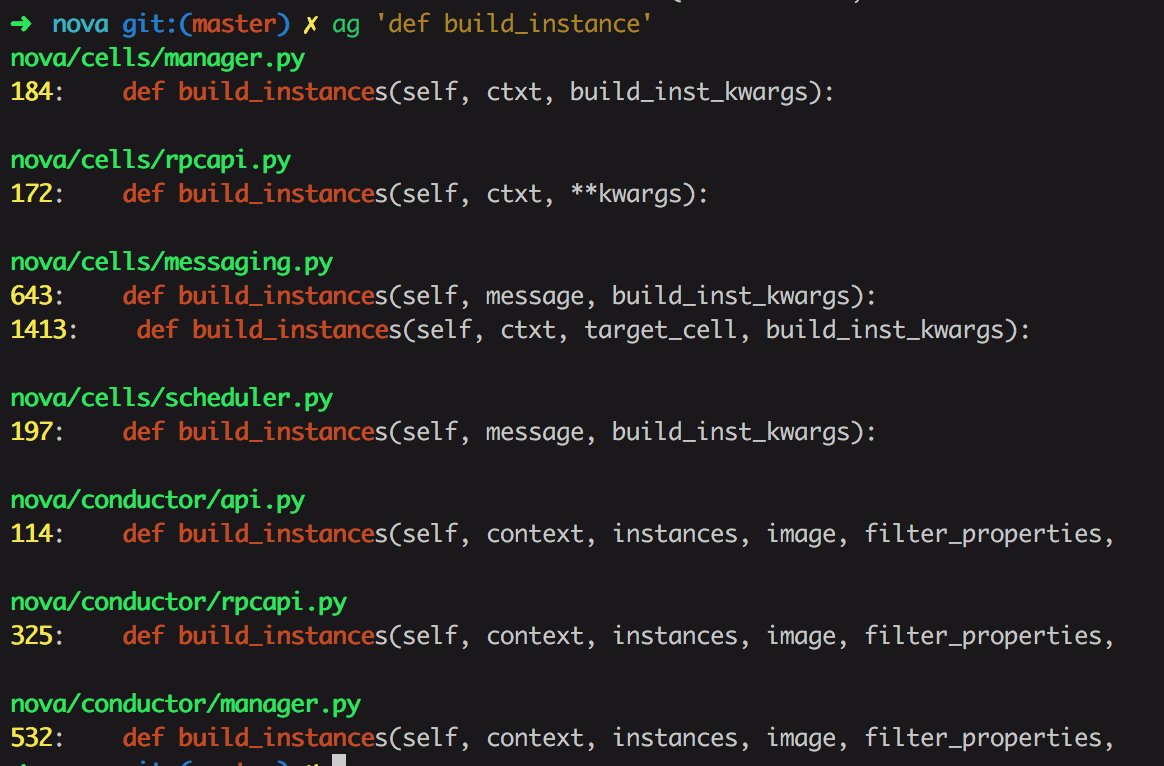The width and height of the screenshot is (1164, 766).
Task: Click the quoted search string 'def build_instance'
Action: click(x=514, y=24)
